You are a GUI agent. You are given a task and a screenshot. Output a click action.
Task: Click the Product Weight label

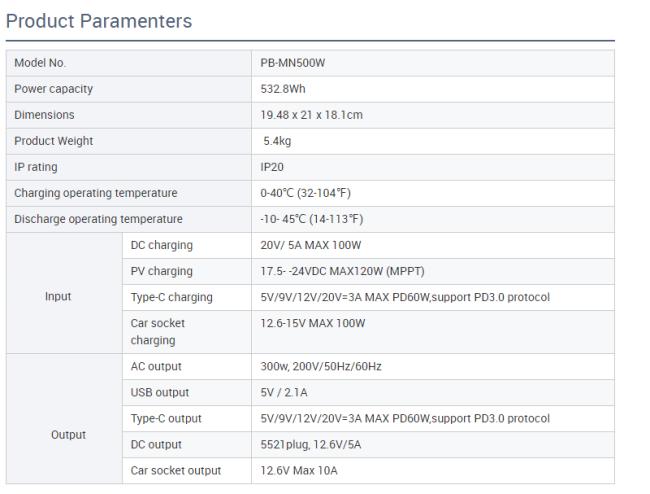click(53, 141)
